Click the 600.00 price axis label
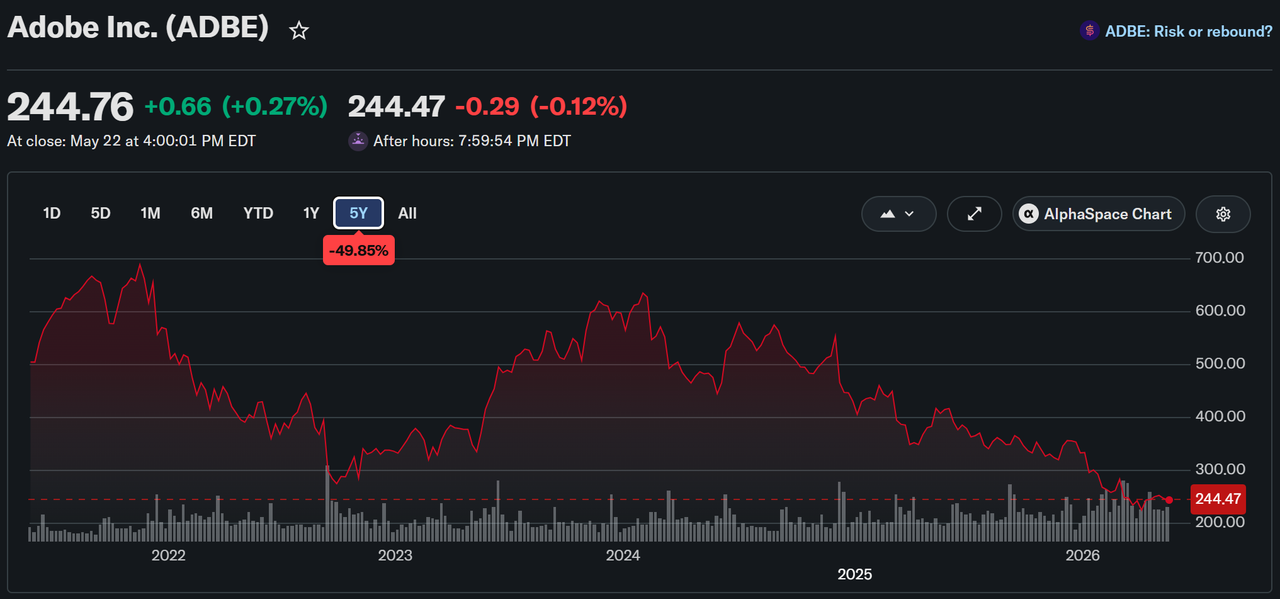1280x599 pixels. point(1220,311)
